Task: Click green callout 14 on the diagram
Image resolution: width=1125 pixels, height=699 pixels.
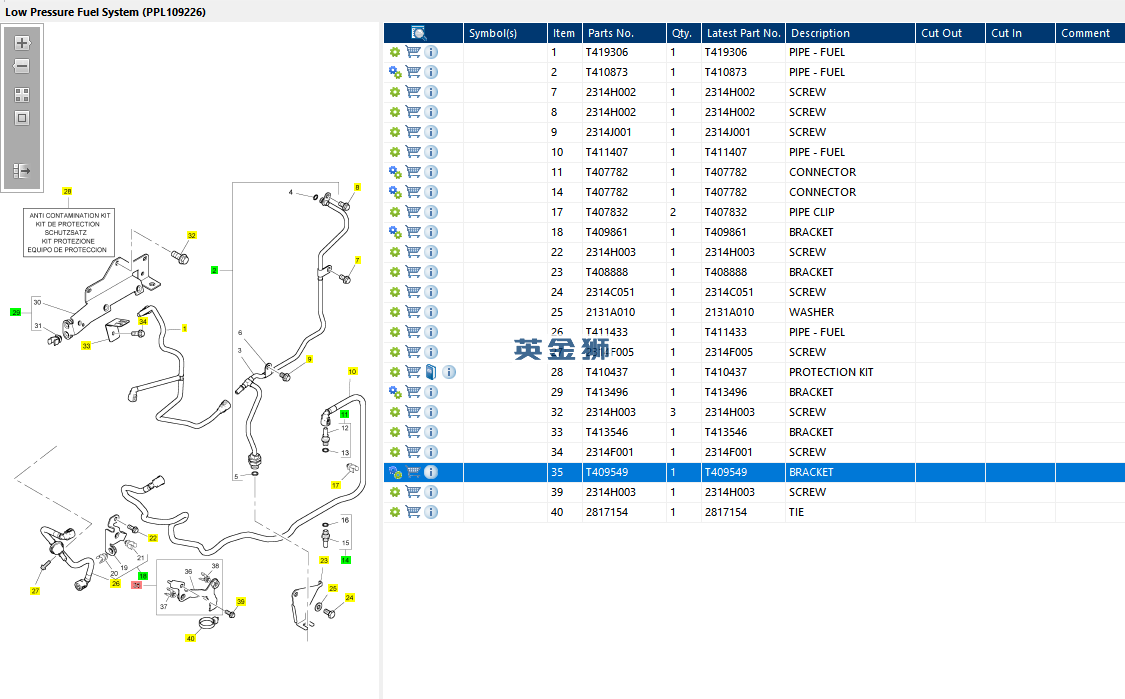Action: [346, 560]
